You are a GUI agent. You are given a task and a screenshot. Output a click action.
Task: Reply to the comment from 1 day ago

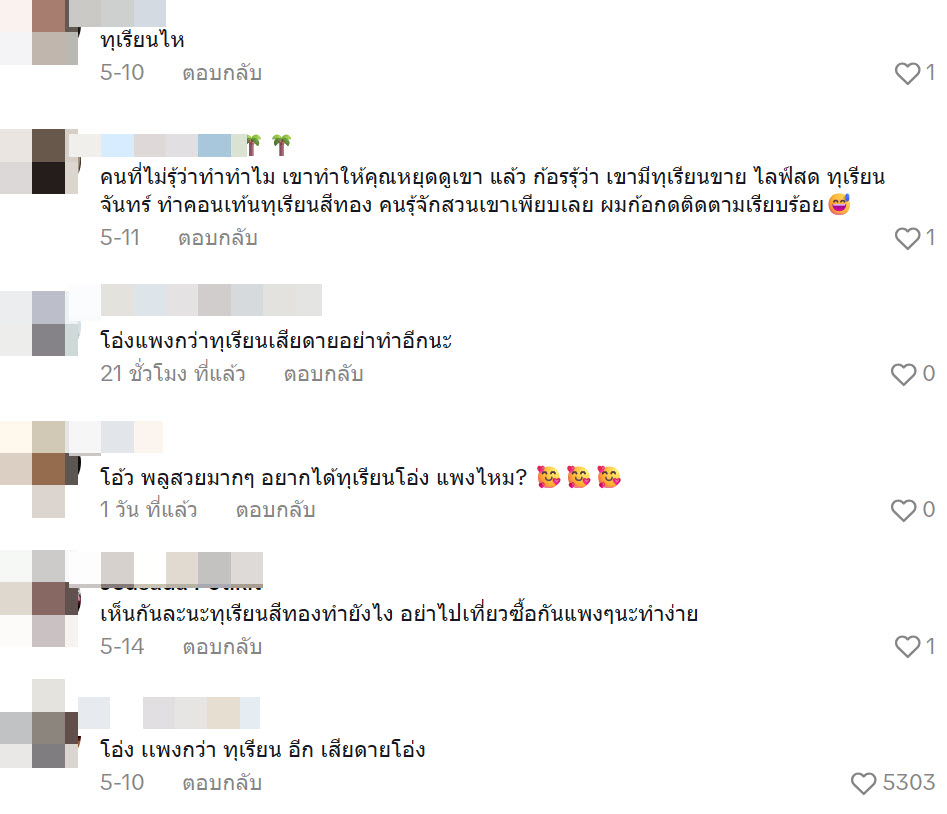click(x=275, y=510)
